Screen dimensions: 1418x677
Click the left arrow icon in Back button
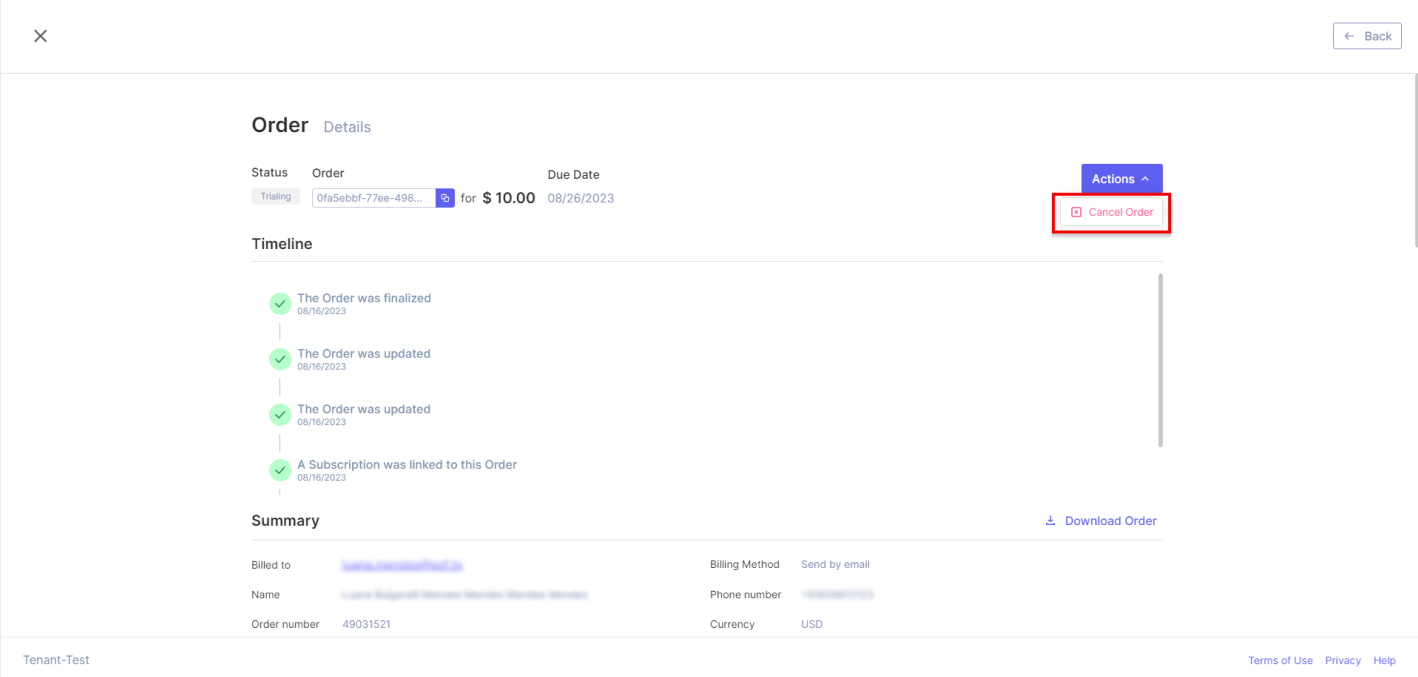1350,36
